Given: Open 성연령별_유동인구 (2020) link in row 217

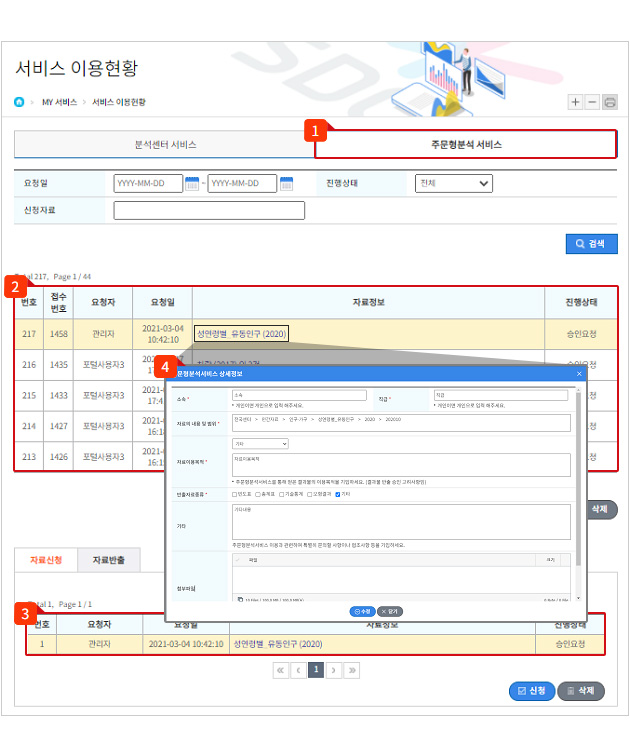Looking at the screenshot, I should coord(241,333).
